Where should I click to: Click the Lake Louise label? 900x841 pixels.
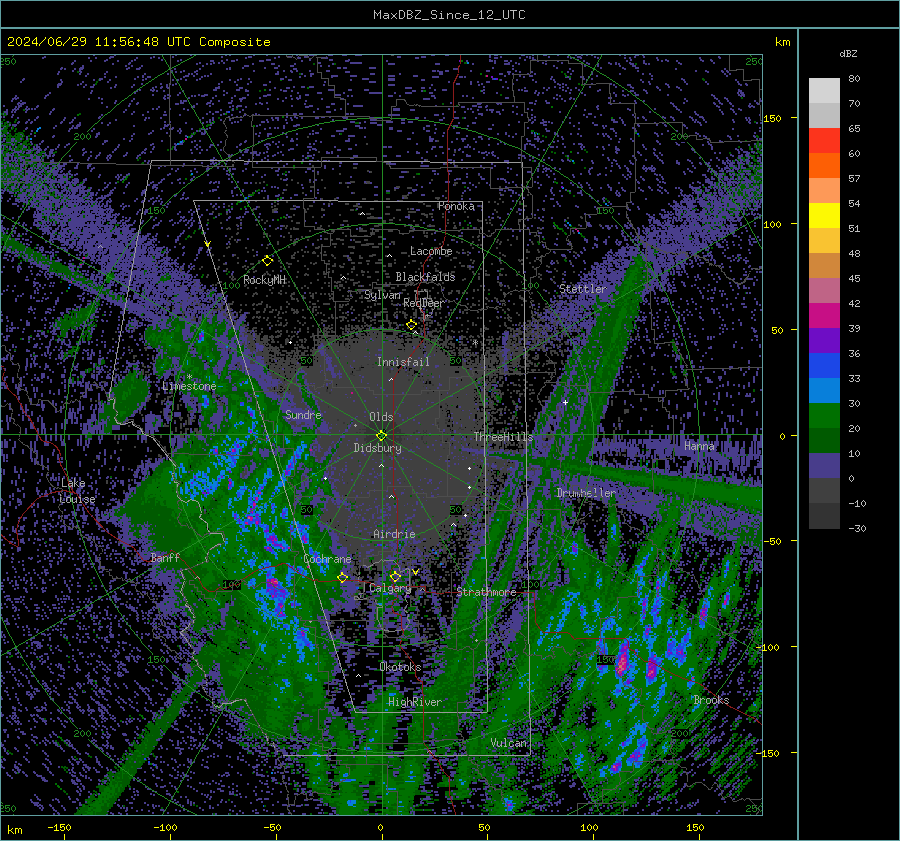coord(77,491)
